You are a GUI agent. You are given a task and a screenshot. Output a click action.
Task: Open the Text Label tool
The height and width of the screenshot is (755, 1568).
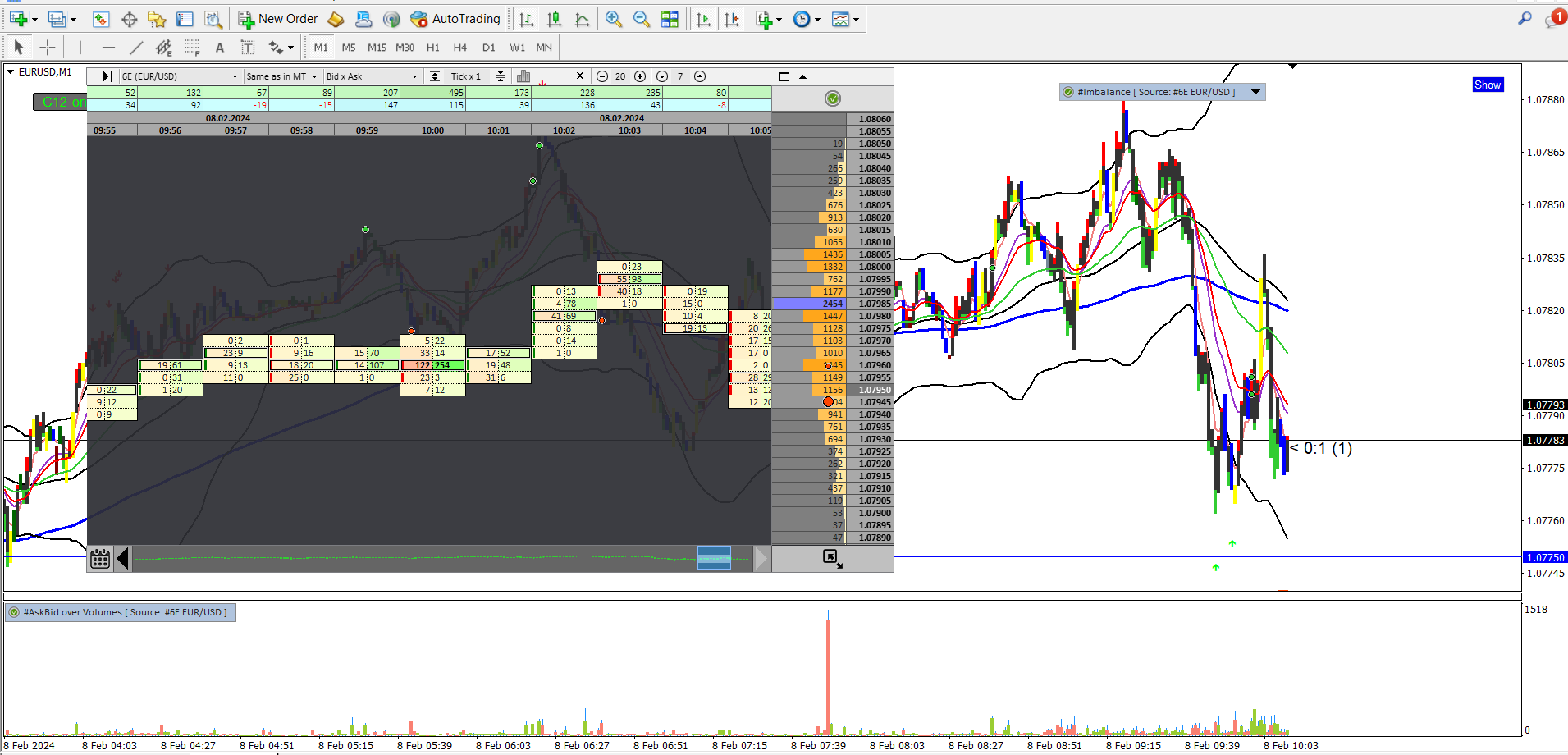tap(247, 48)
